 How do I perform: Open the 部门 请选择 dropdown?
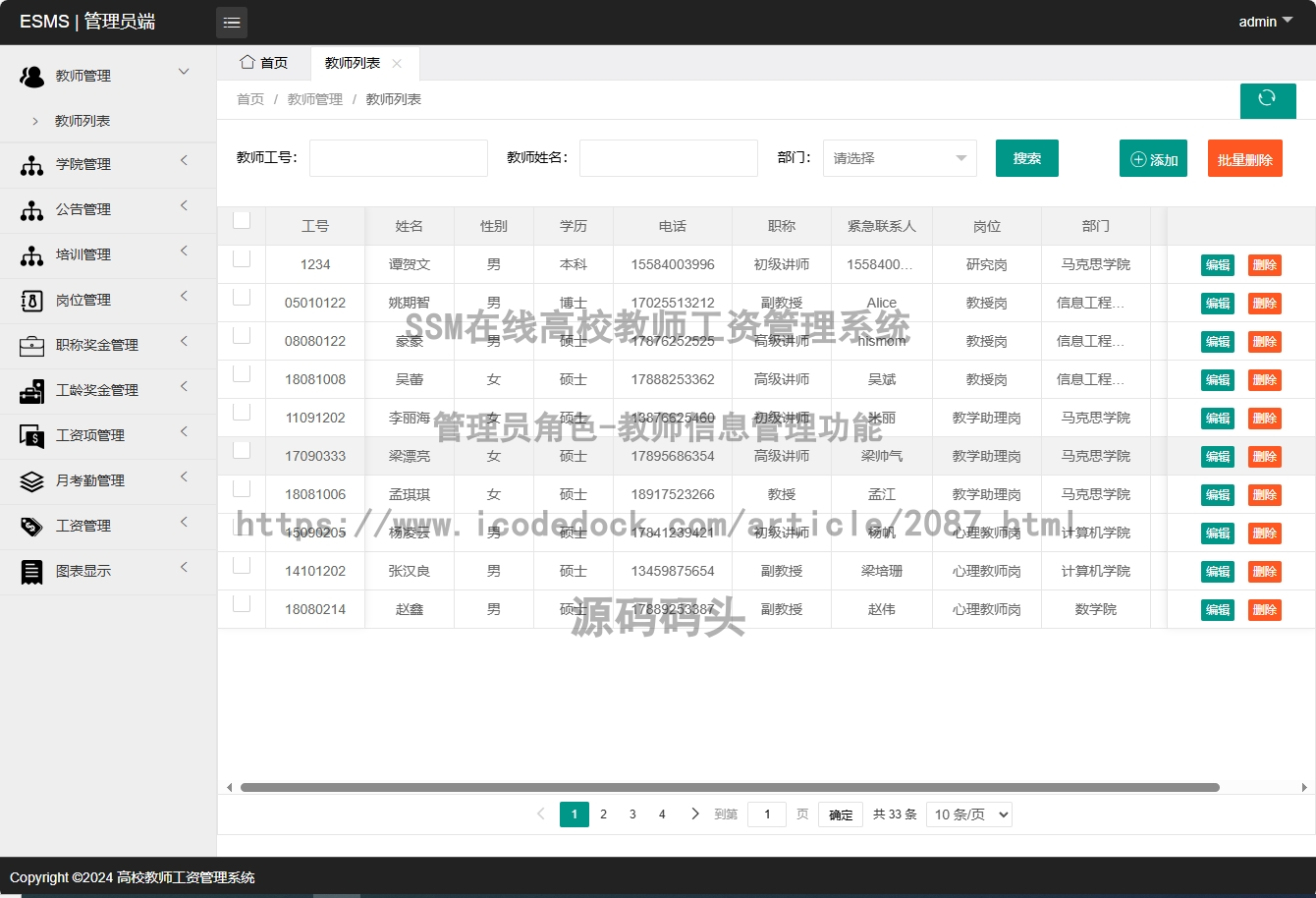coord(900,158)
